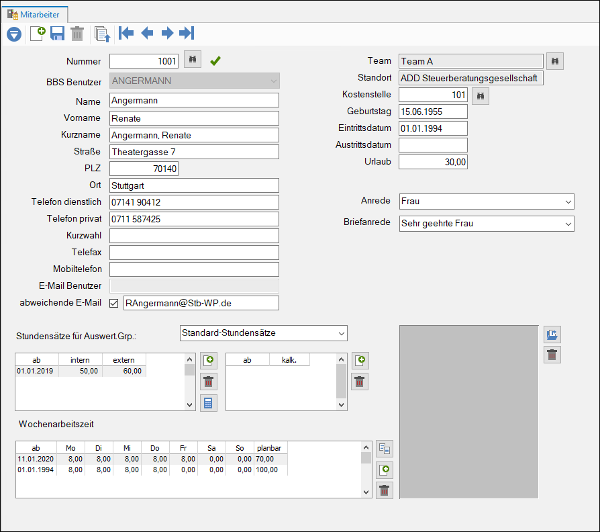
Task: Click the copy/export documents toolbar icon
Action: pyautogui.click(x=103, y=34)
